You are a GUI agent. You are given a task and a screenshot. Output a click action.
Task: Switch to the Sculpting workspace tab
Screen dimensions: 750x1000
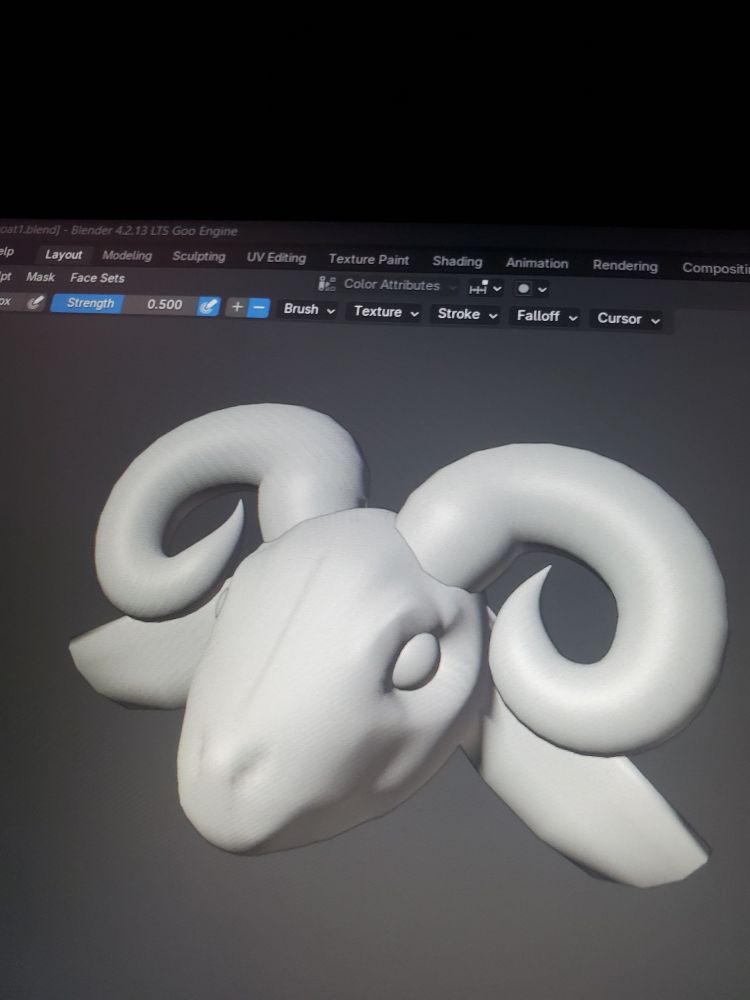point(199,256)
